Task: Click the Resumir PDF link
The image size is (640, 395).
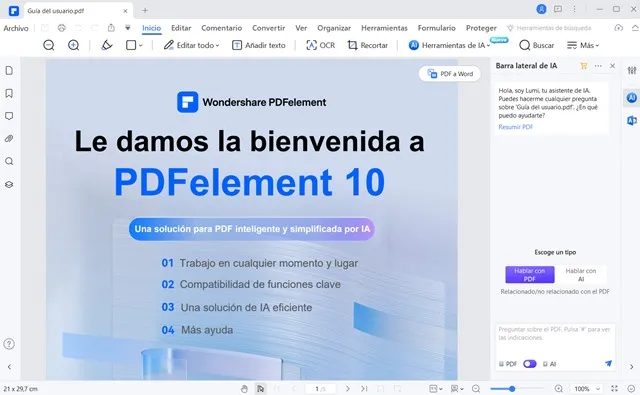Action: click(516, 127)
